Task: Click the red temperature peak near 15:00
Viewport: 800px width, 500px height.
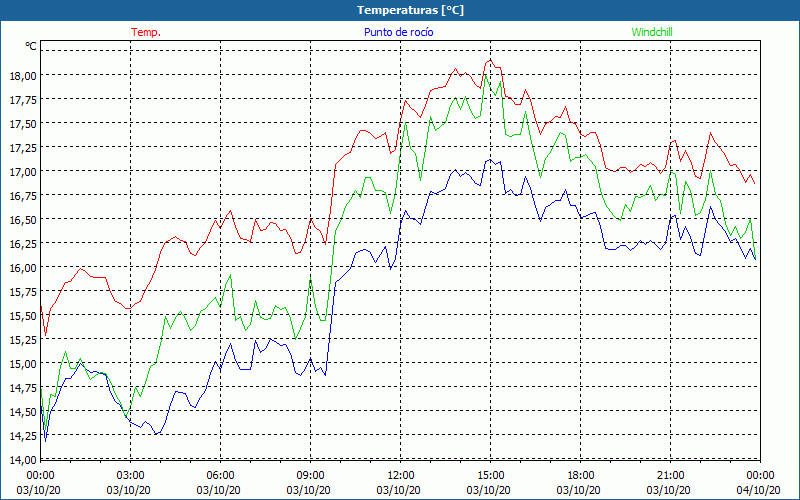Action: 490,60
